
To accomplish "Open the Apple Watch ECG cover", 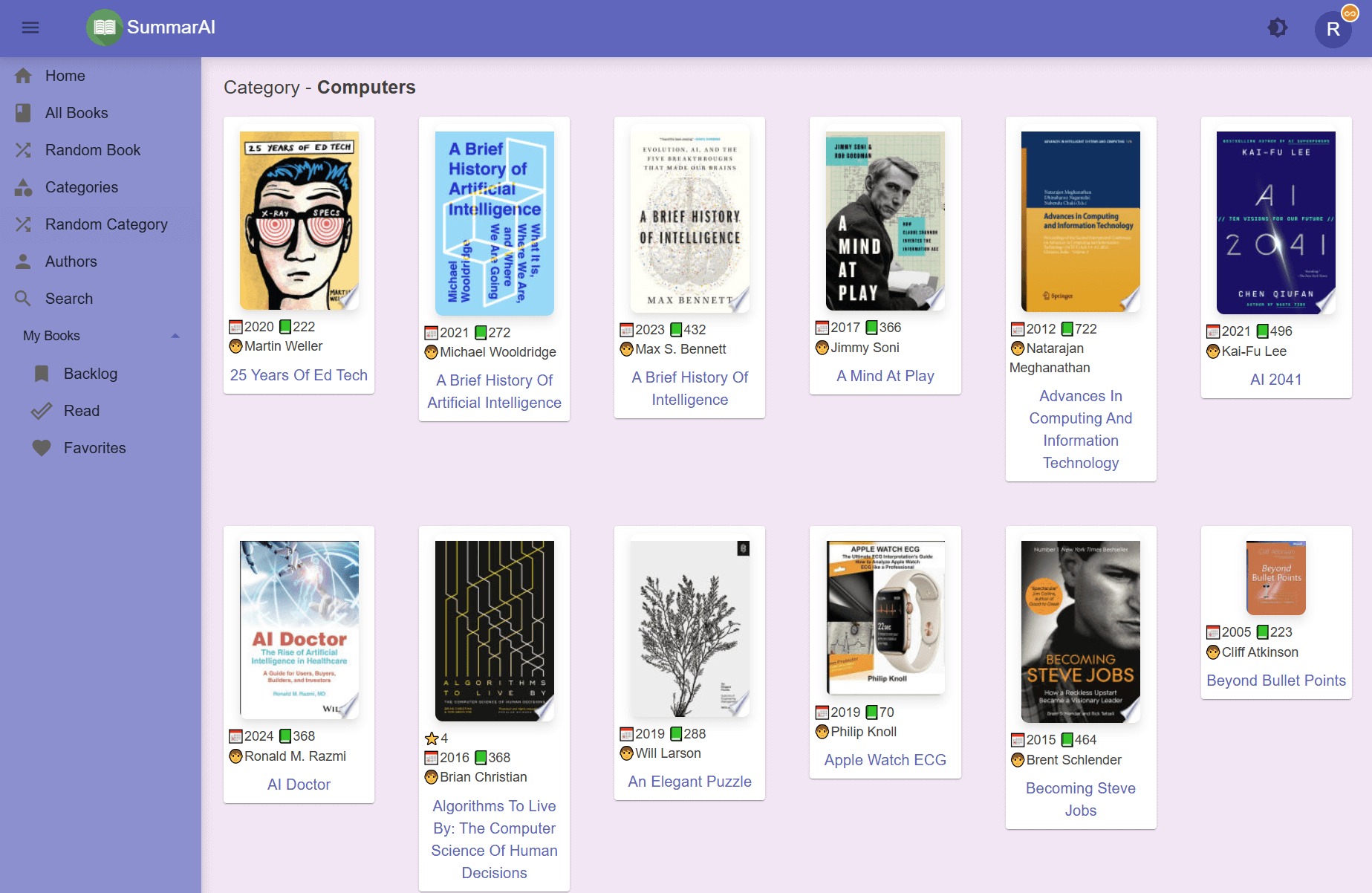I will click(x=885, y=618).
